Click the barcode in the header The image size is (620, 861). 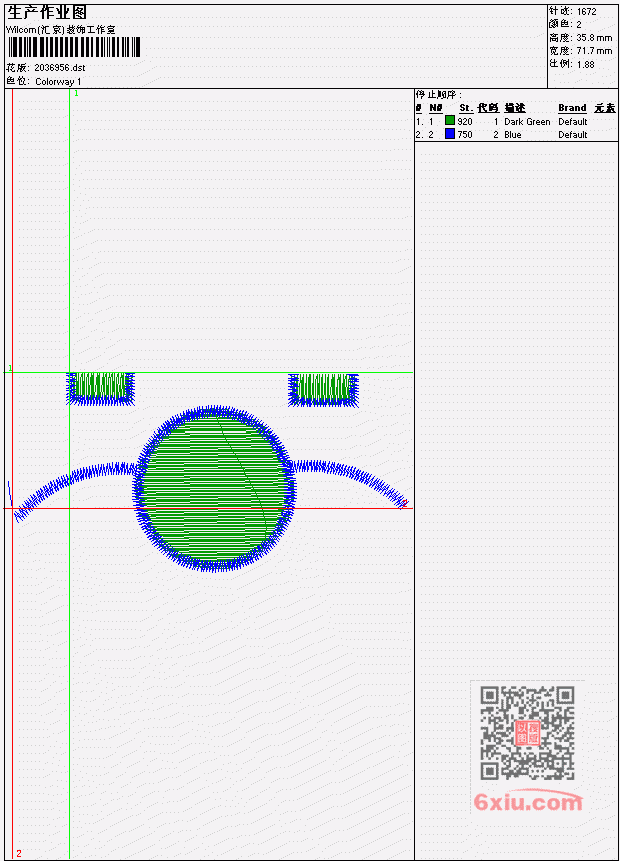(x=74, y=47)
